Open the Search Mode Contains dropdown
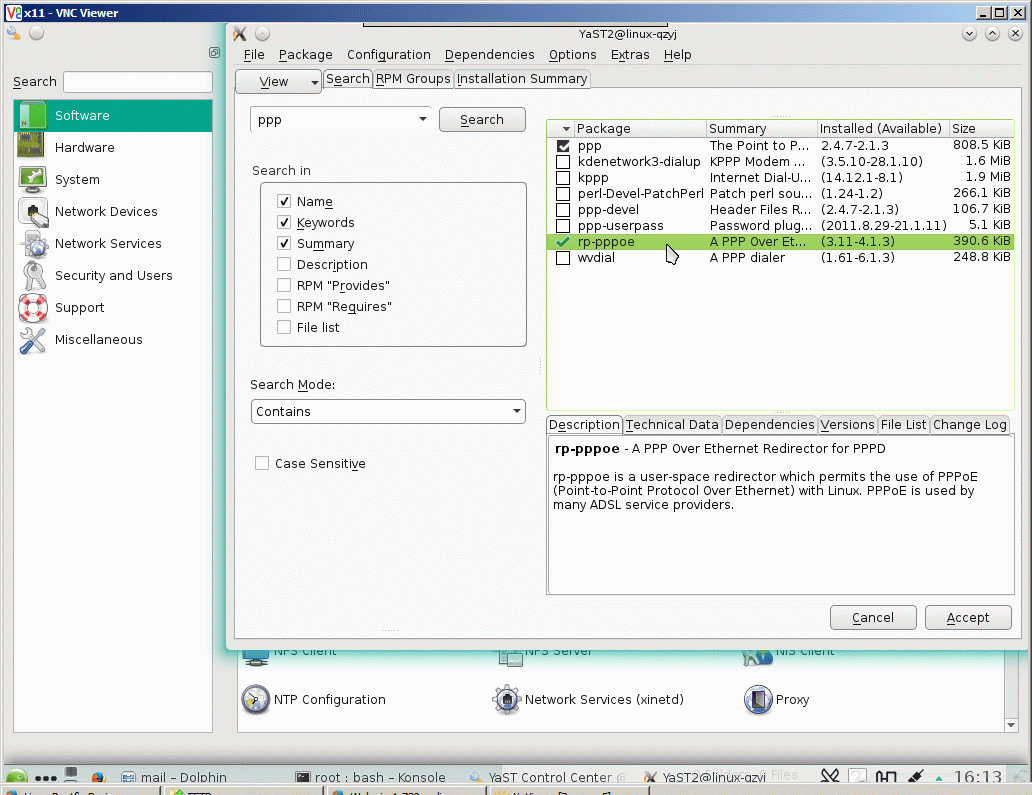Screen dimensions: 1032x795 pyautogui.click(x=388, y=411)
